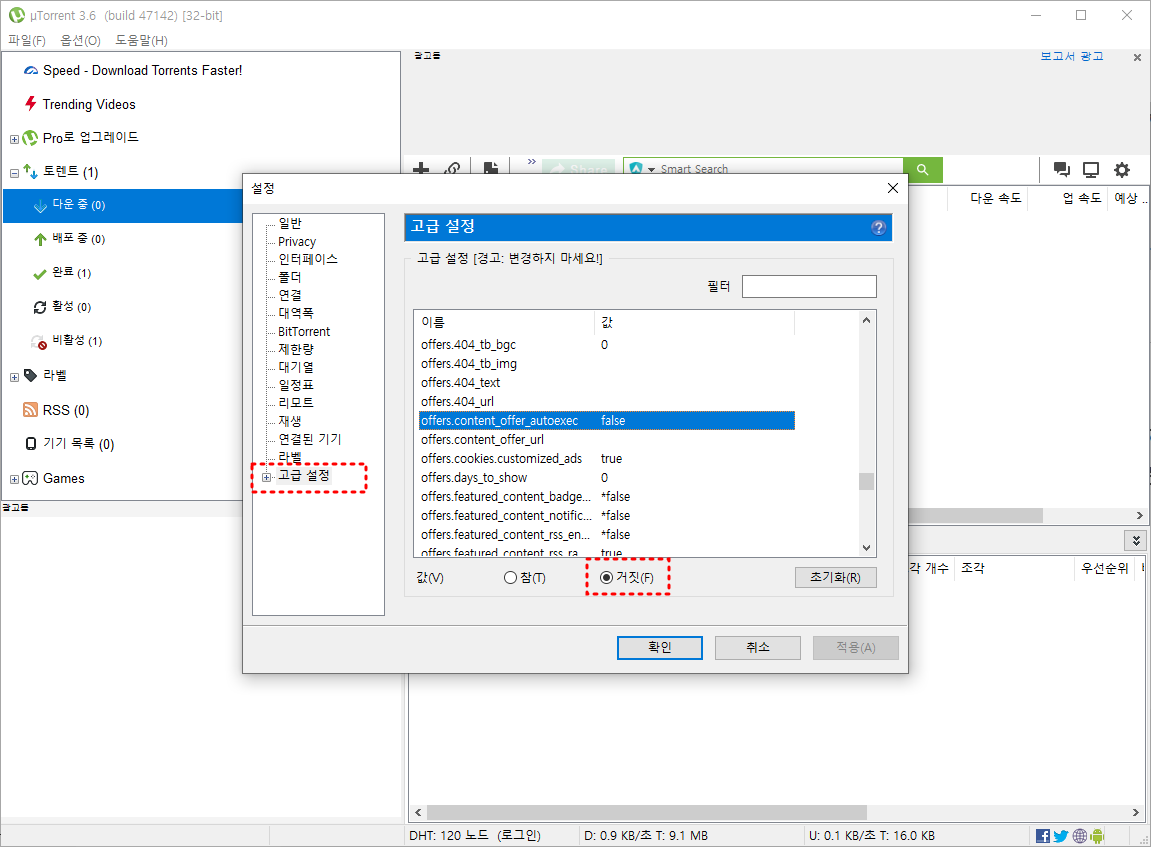Select offers.content_offer_url row
This screenshot has height=847, width=1151.
tap(606, 440)
